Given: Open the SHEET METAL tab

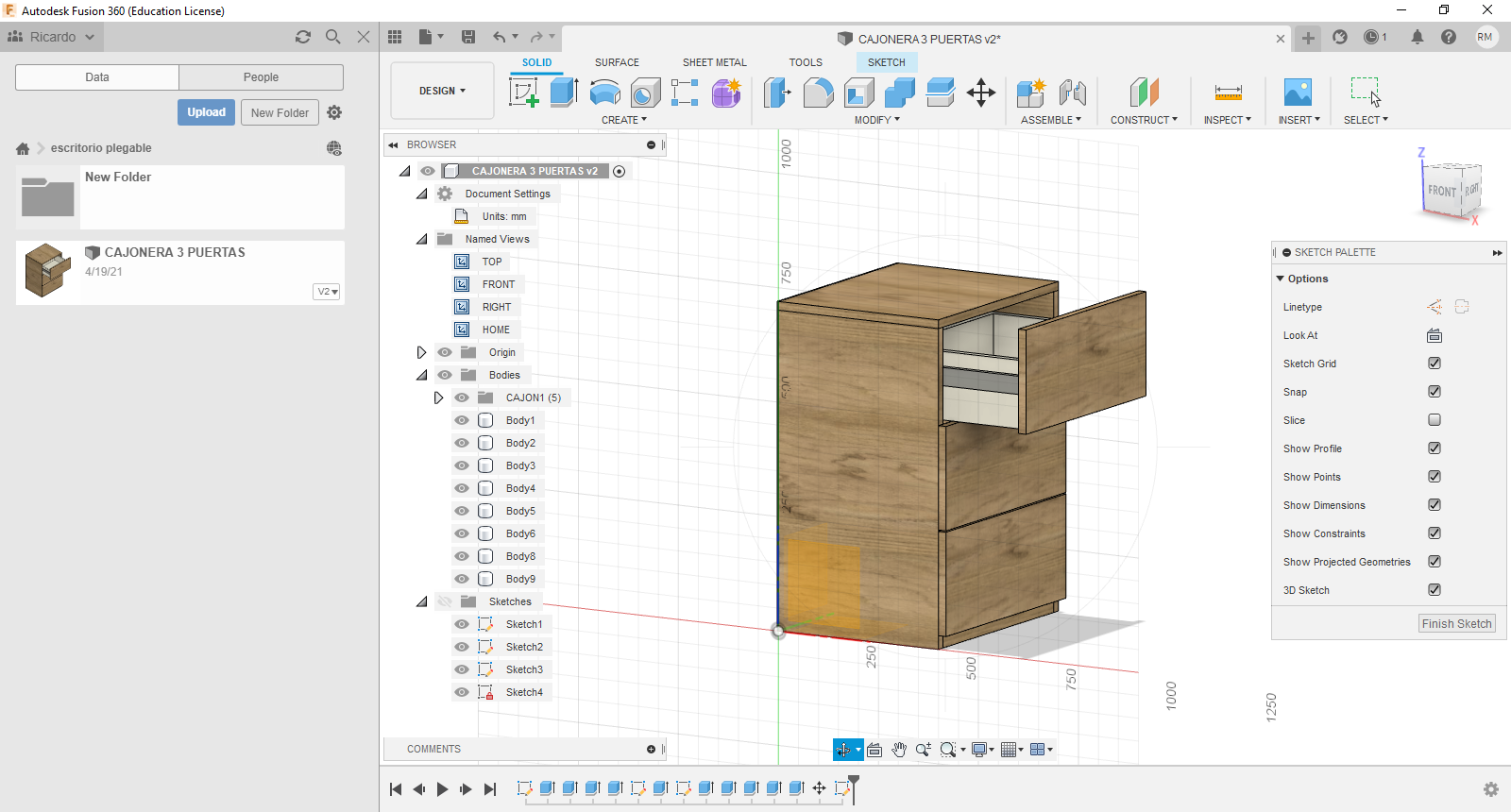Looking at the screenshot, I should [714, 62].
